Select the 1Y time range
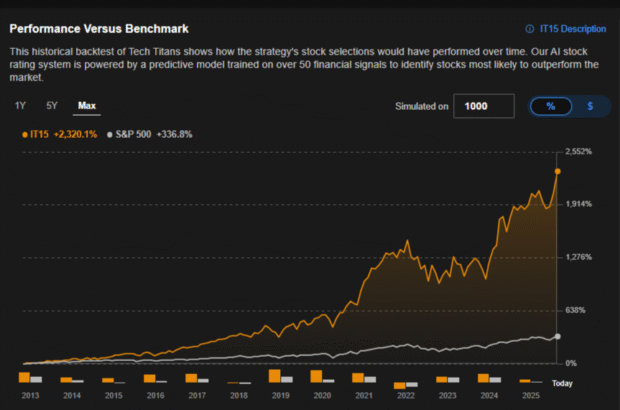 click(x=21, y=105)
